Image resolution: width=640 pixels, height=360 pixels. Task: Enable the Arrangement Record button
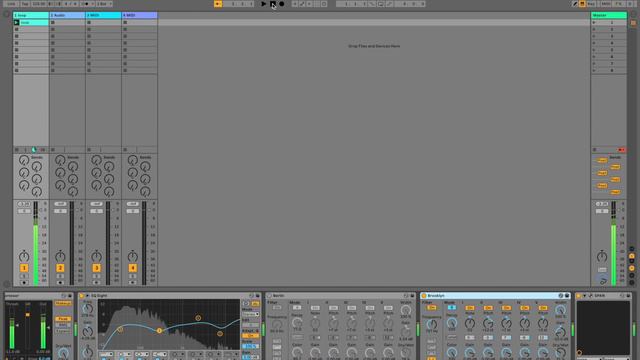(282, 4)
